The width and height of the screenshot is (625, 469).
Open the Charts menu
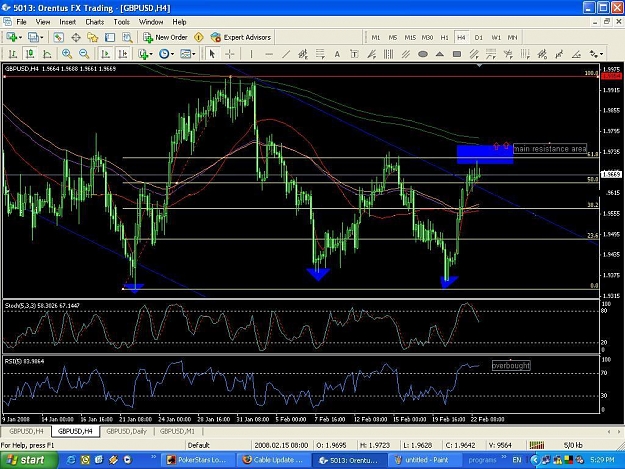(94, 22)
